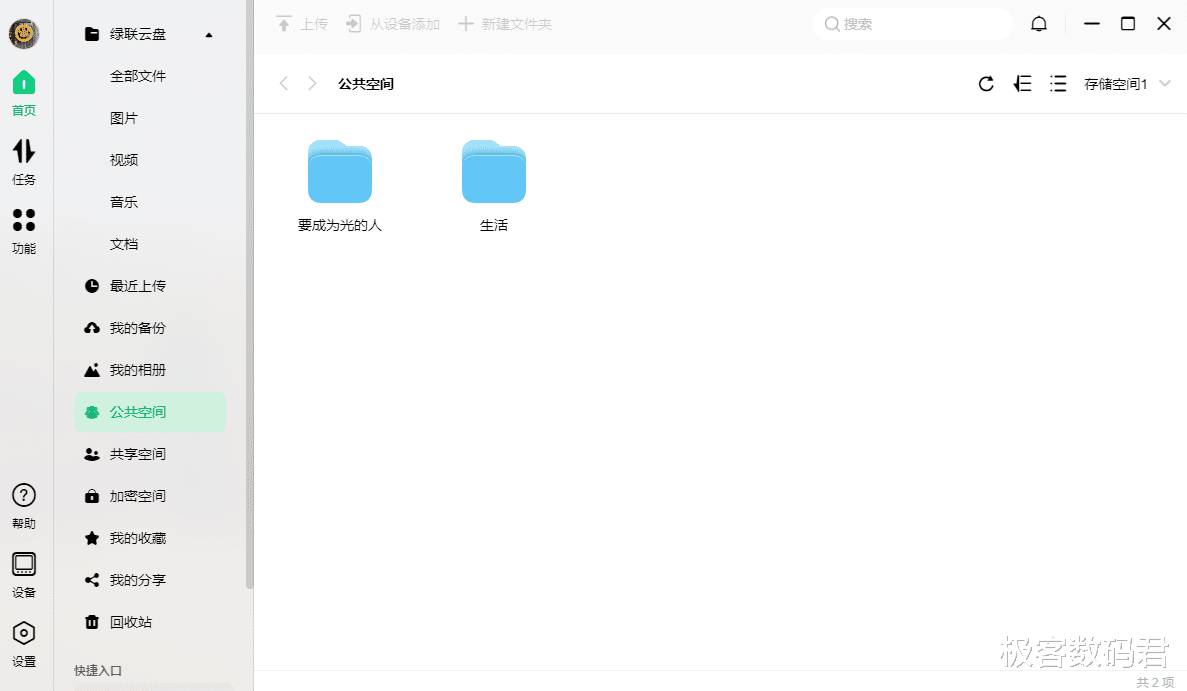Refresh the file list

(986, 84)
